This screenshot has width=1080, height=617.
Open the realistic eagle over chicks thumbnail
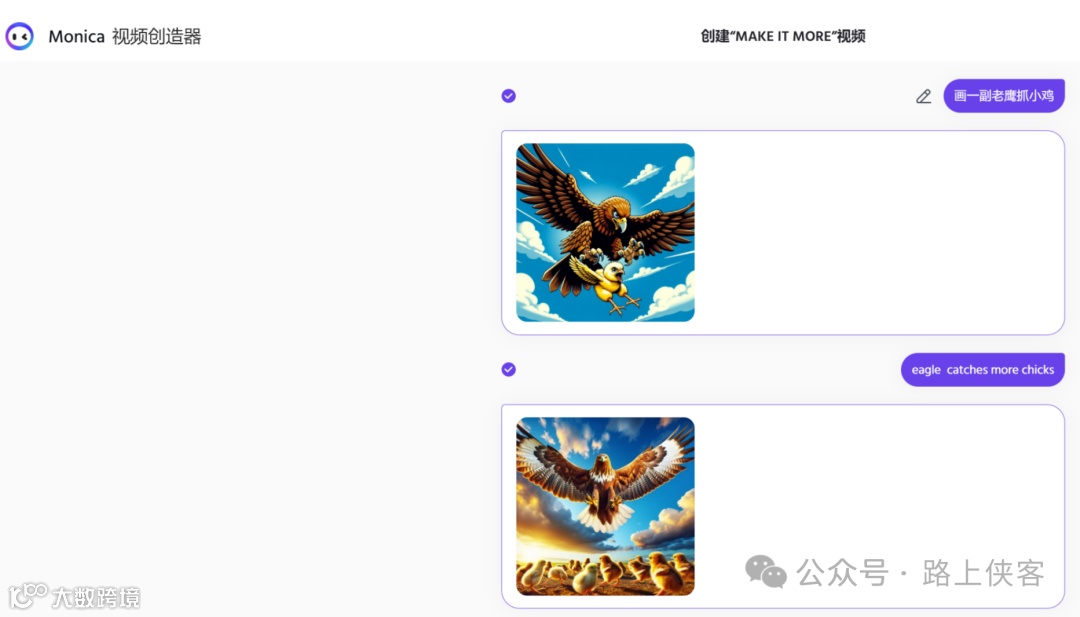(x=605, y=506)
